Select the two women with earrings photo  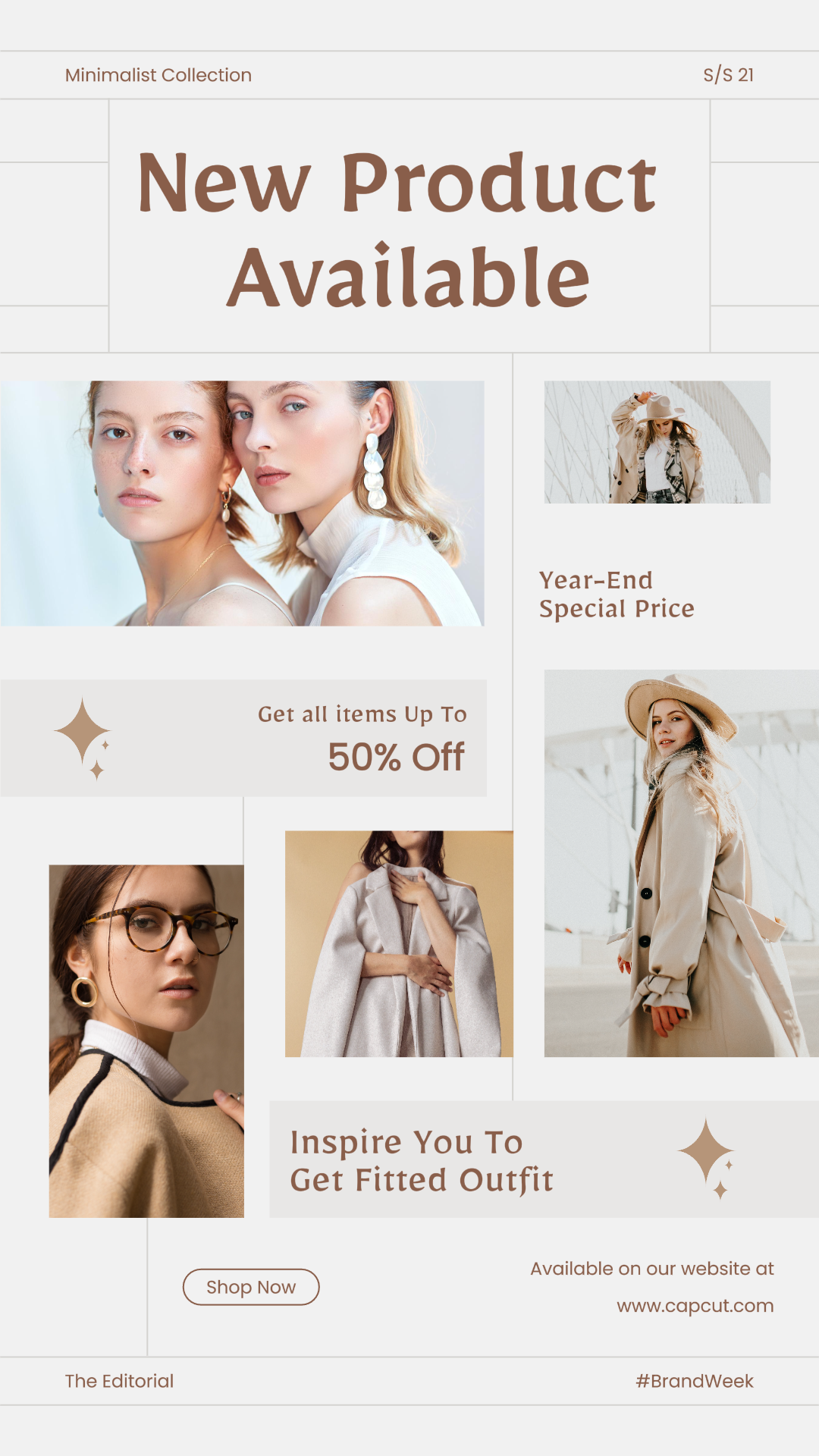pyautogui.click(x=242, y=504)
